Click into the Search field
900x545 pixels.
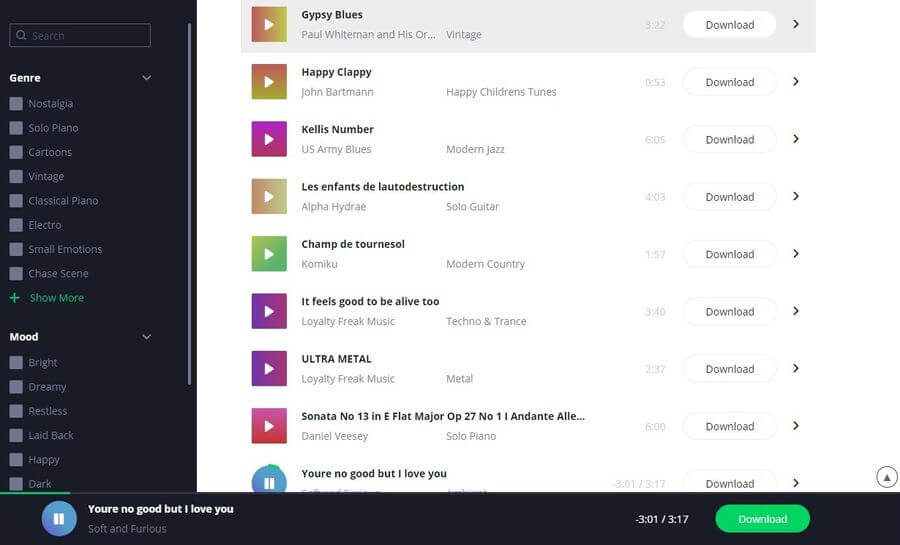(x=80, y=35)
